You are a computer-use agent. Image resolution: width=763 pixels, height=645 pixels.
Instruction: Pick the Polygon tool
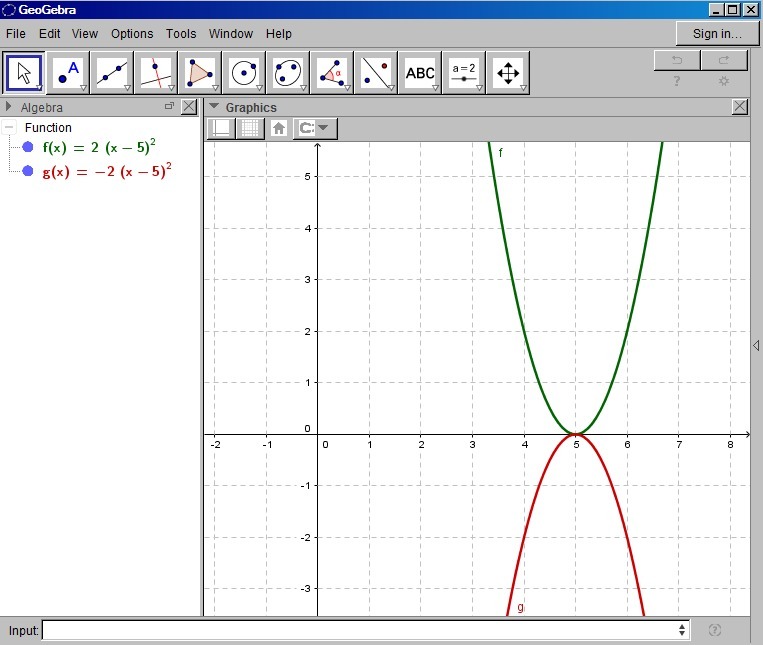coord(201,72)
